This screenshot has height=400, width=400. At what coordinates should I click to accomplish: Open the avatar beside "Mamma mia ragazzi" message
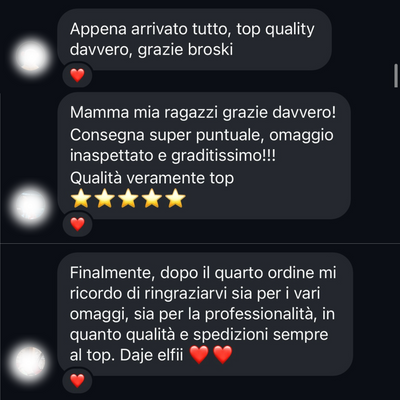click(x=31, y=206)
